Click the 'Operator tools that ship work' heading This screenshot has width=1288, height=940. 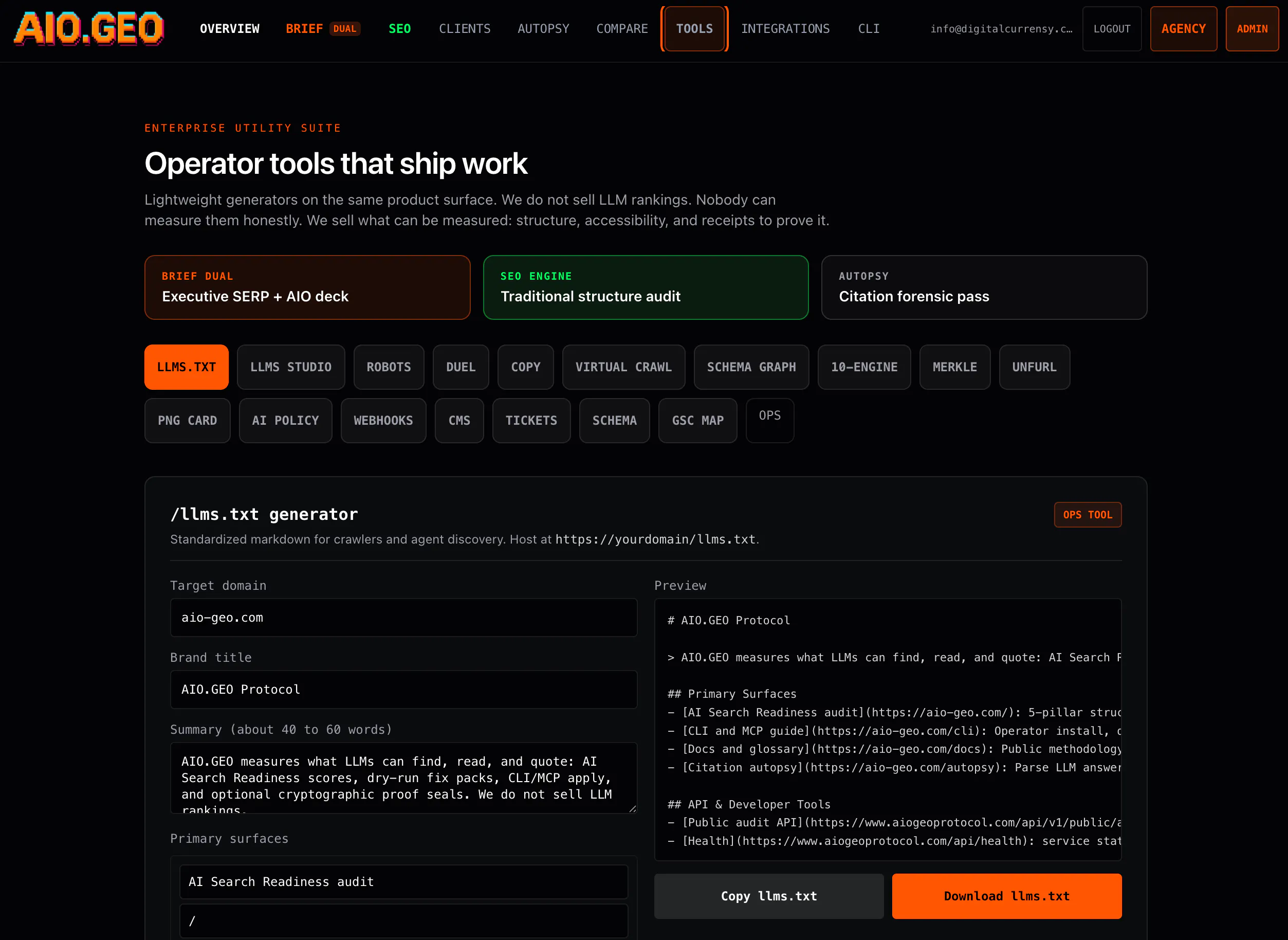(336, 164)
